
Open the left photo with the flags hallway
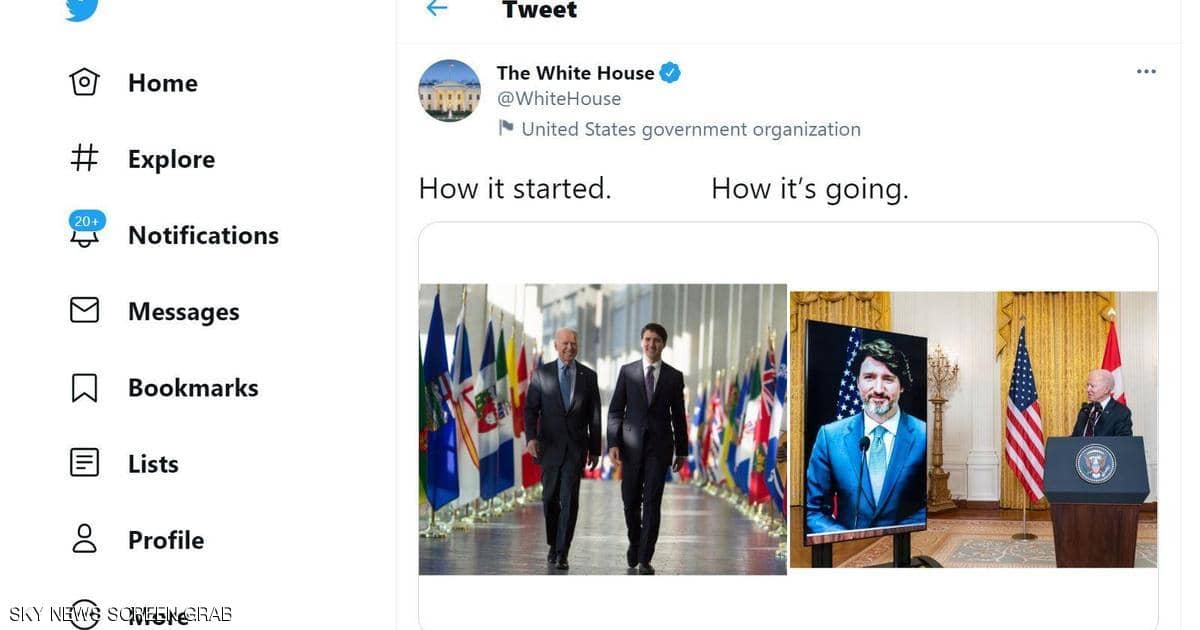pyautogui.click(x=602, y=430)
